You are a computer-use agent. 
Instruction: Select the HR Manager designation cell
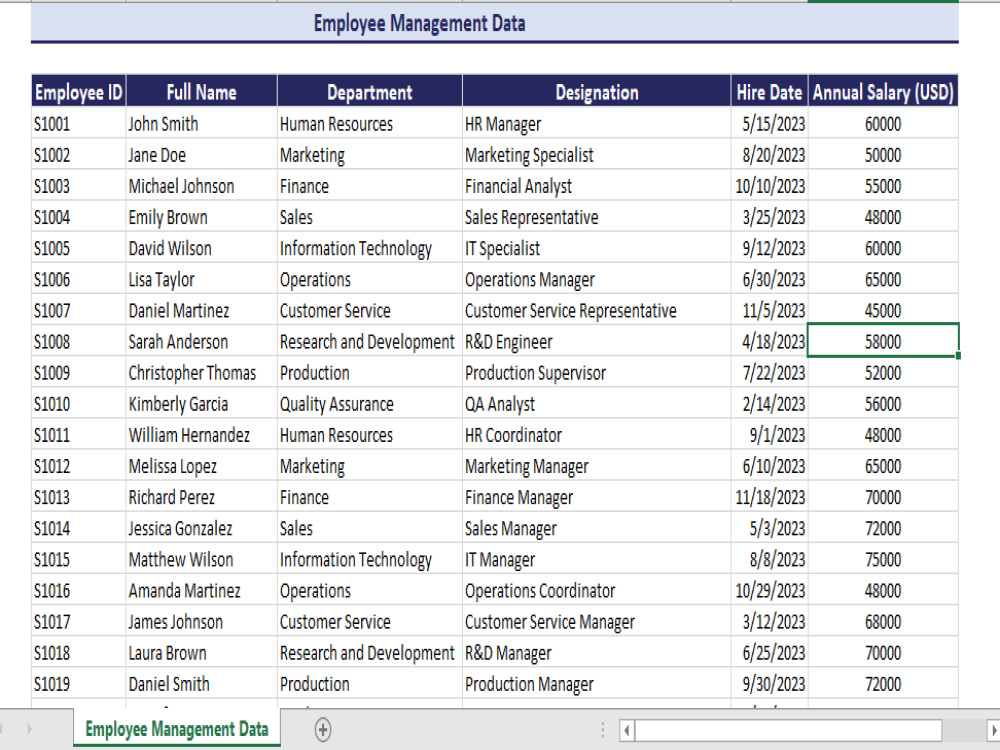point(596,124)
